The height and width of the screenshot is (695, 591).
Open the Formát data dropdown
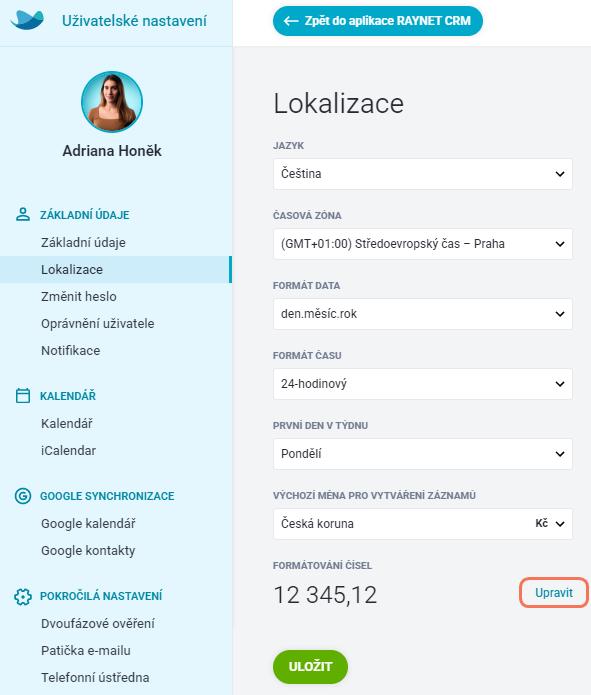coord(423,314)
